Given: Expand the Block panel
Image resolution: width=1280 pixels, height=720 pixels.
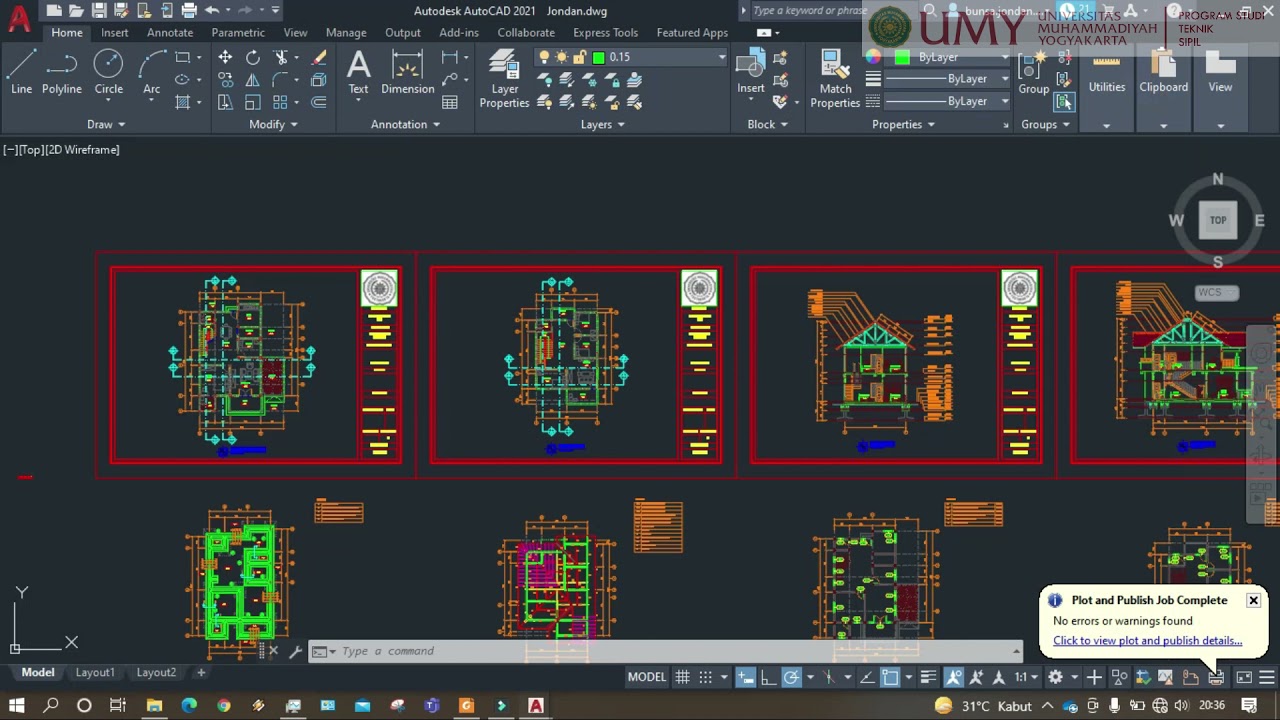Looking at the screenshot, I should (767, 124).
